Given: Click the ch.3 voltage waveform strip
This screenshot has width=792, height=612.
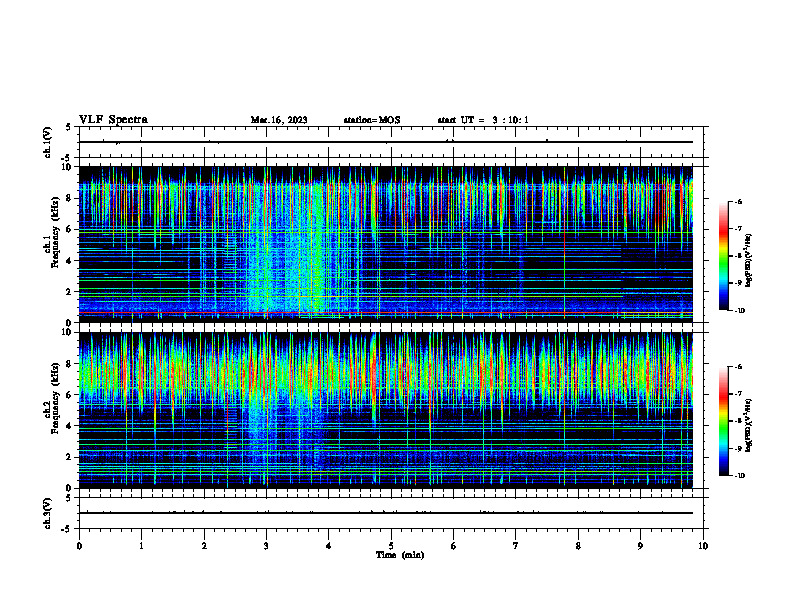Looking at the screenshot, I should coord(391,513).
